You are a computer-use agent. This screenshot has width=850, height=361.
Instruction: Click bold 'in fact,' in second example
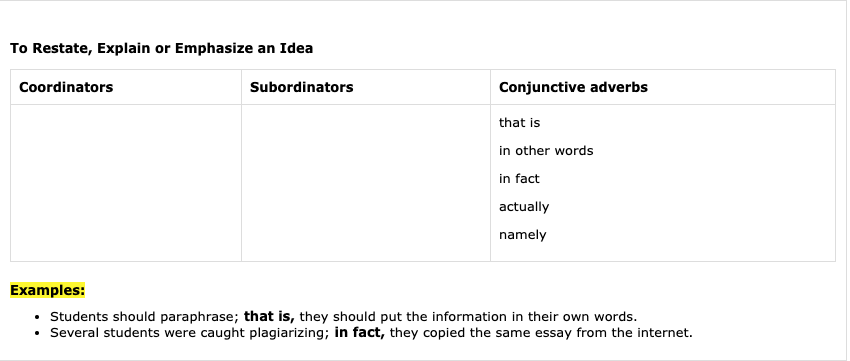click(359, 332)
